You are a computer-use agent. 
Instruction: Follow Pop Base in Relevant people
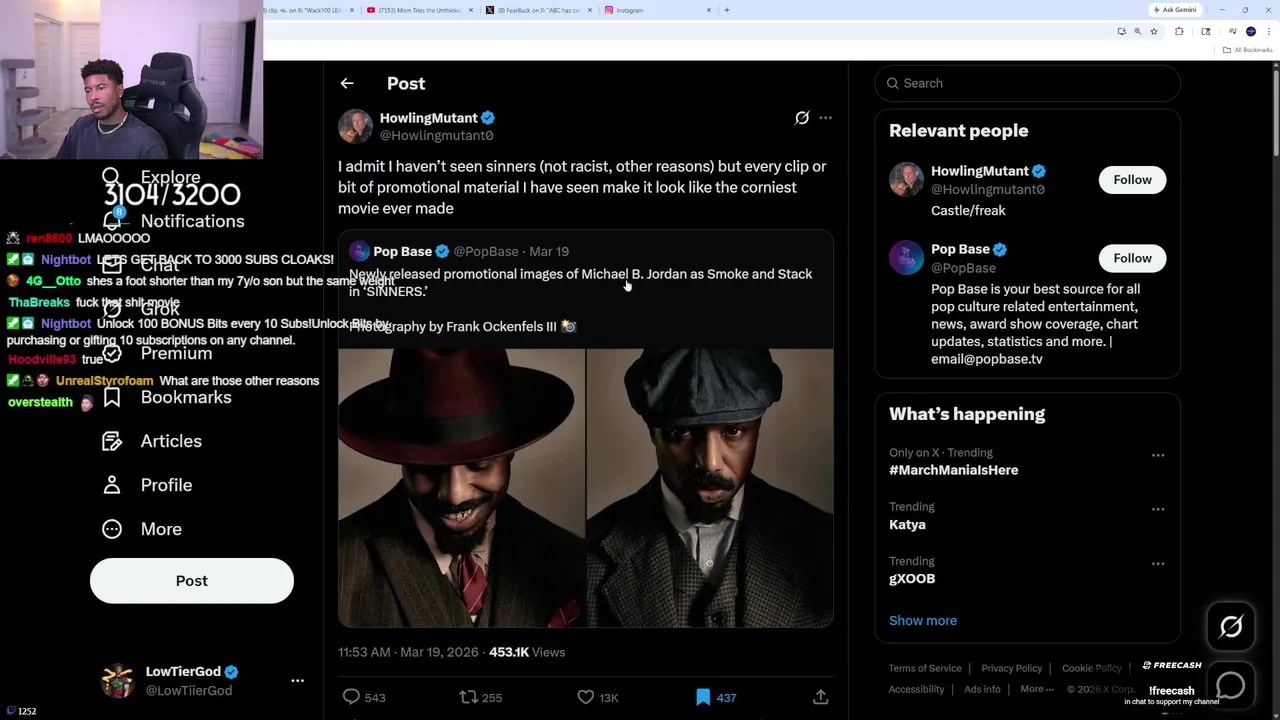[1132, 258]
